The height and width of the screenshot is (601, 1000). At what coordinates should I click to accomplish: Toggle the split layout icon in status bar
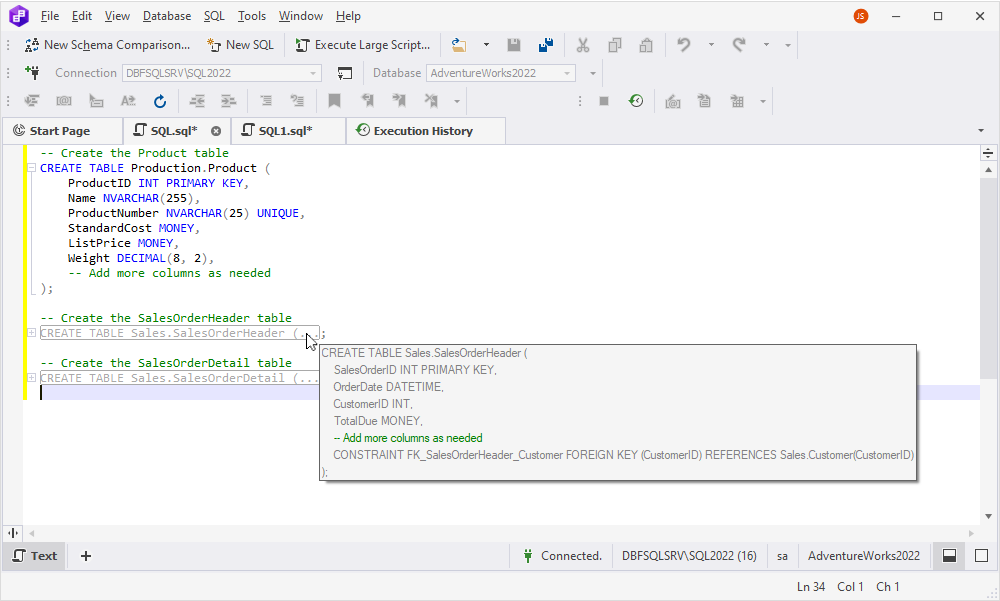(x=949, y=556)
